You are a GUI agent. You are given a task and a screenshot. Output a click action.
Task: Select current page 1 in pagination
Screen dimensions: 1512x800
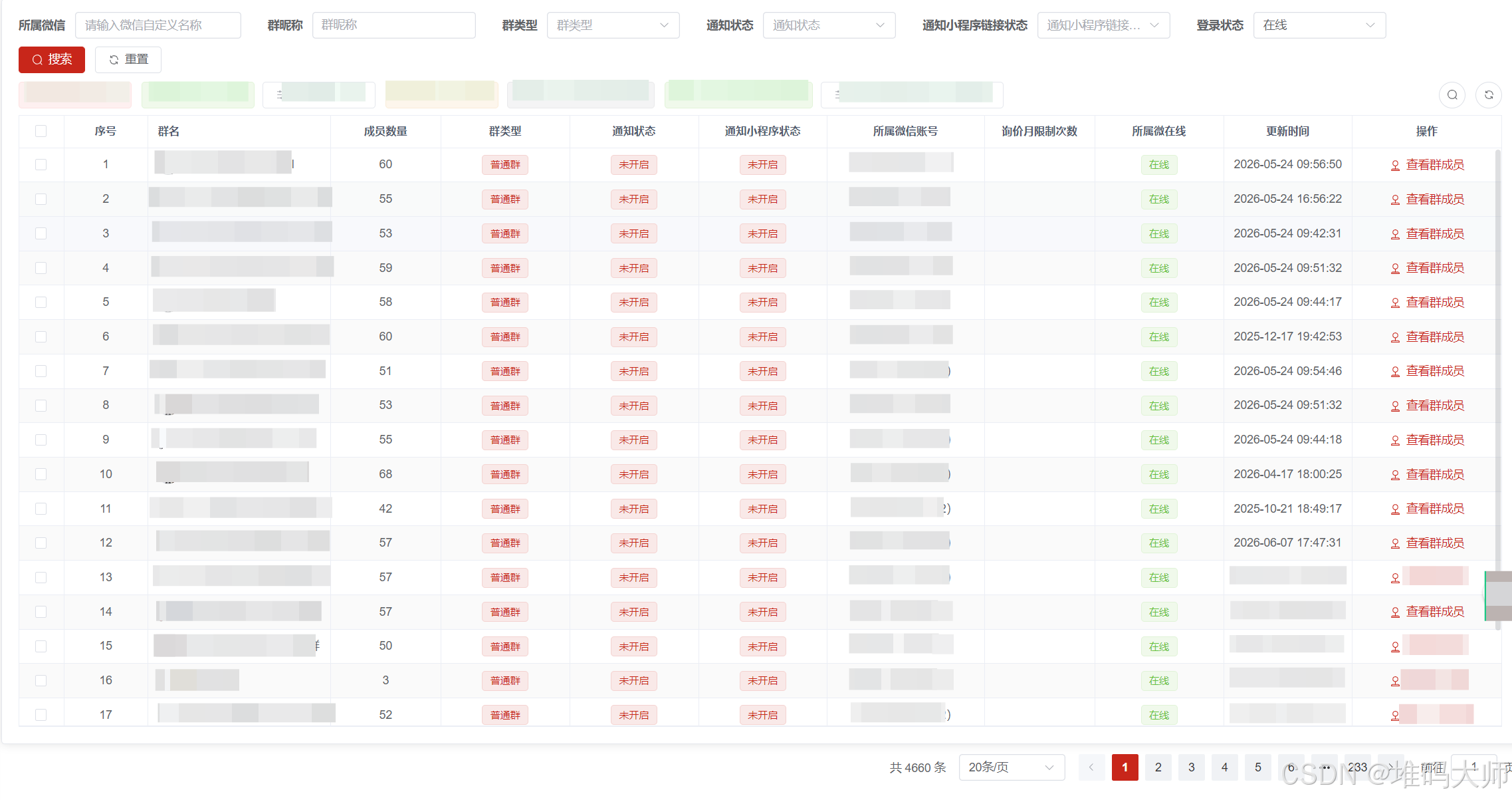pyautogui.click(x=1125, y=767)
